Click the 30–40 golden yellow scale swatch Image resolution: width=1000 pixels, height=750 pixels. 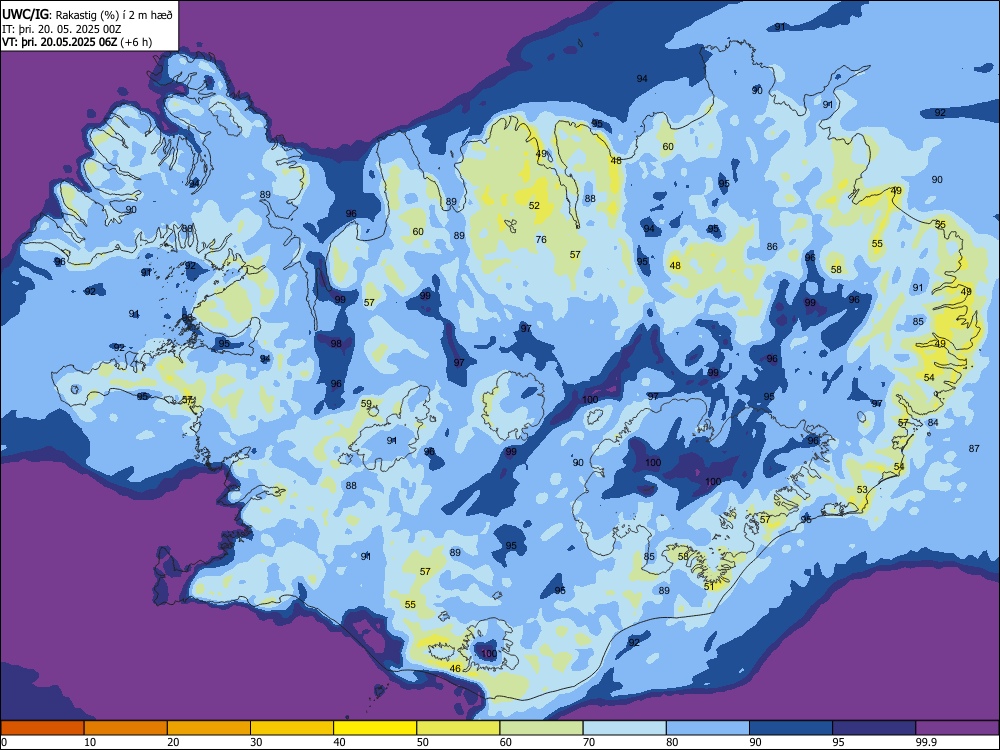point(292,728)
